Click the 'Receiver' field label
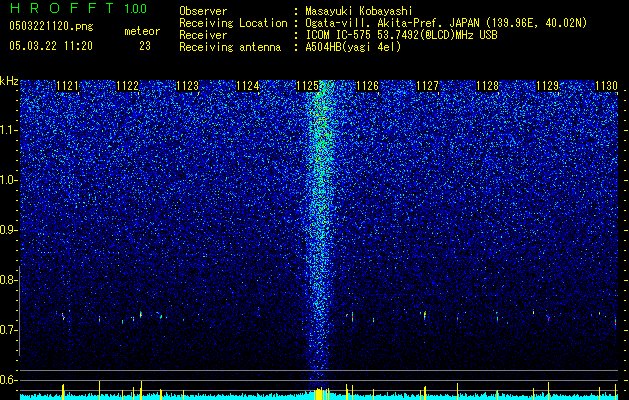 (203, 35)
